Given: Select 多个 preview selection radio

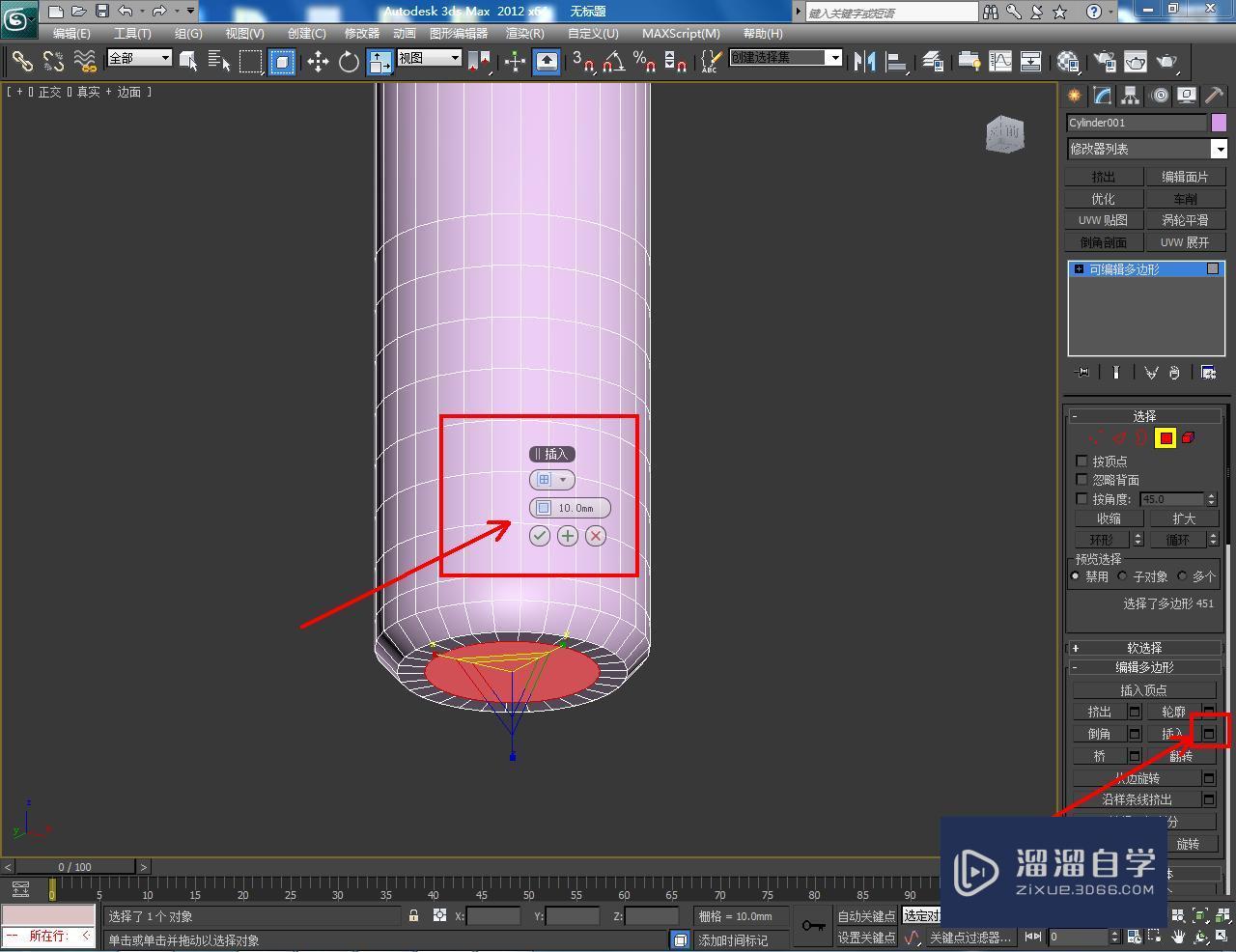Looking at the screenshot, I should (1182, 576).
